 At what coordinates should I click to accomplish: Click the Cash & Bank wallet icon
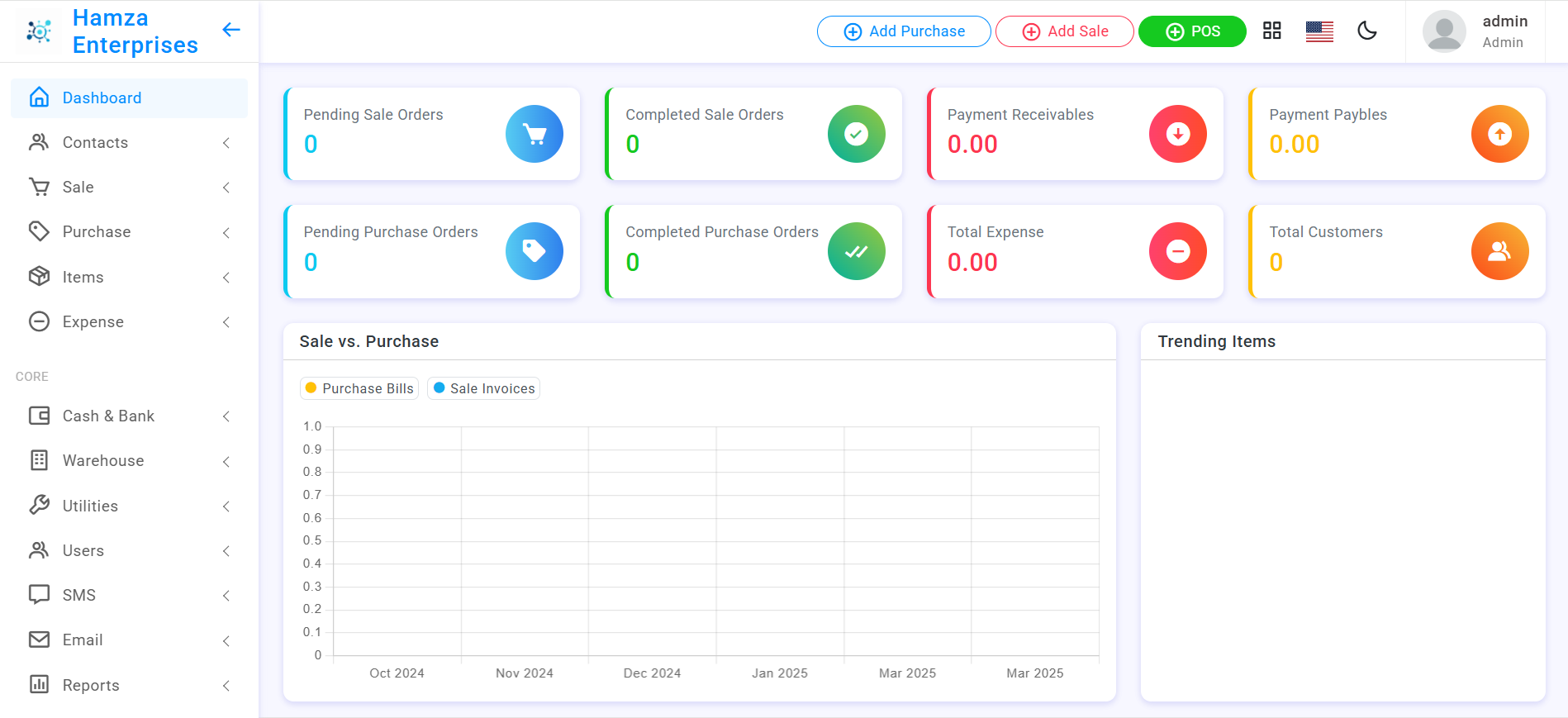click(x=39, y=416)
